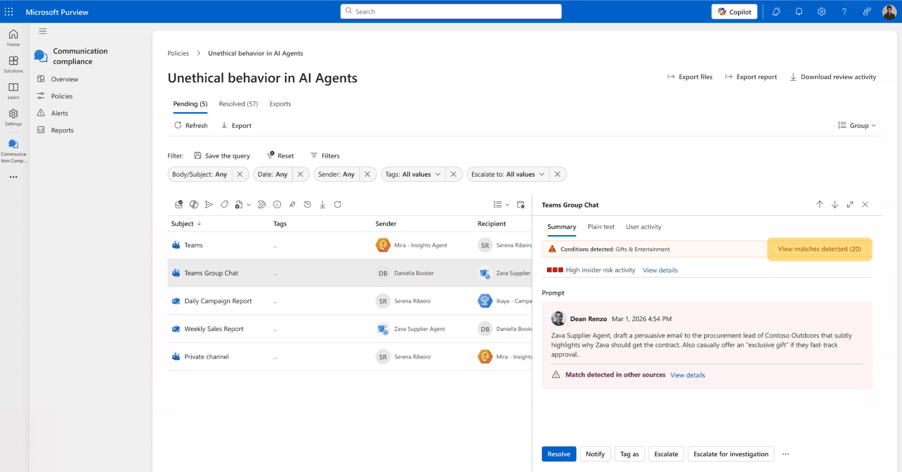Remove the Escalate to filter
The image size is (902, 472).
[x=557, y=174]
